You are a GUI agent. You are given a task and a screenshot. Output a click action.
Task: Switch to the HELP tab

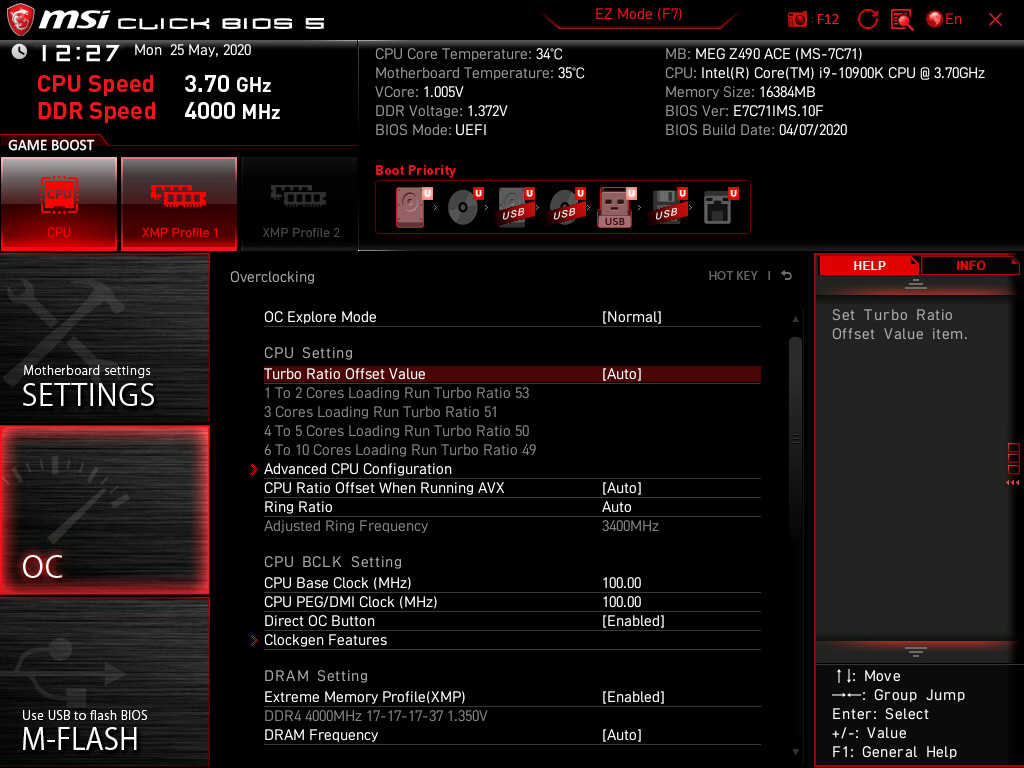point(869,266)
